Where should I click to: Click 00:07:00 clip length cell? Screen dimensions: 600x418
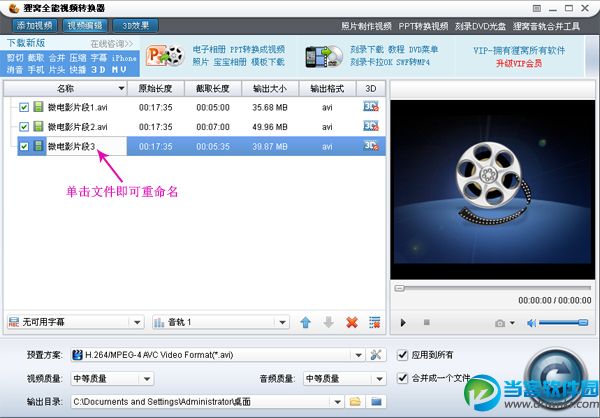tap(213, 127)
